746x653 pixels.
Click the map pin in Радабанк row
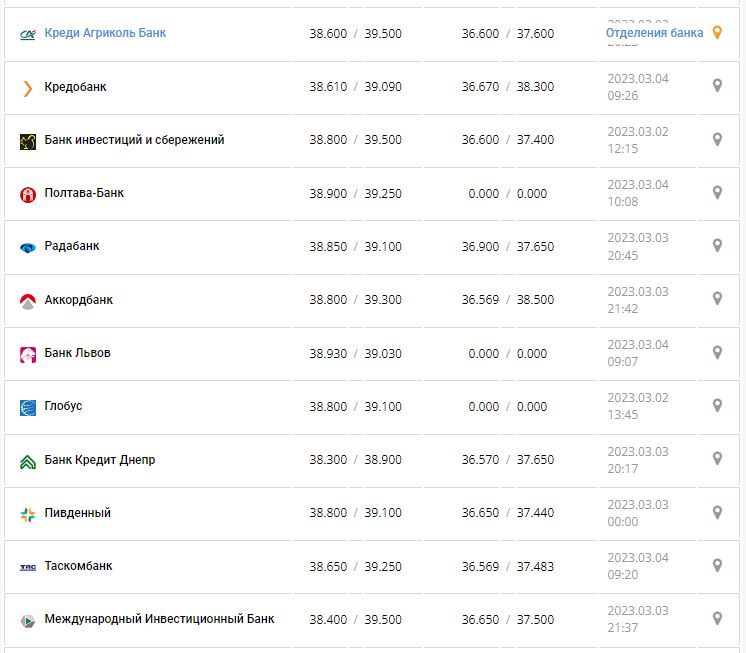(x=716, y=246)
